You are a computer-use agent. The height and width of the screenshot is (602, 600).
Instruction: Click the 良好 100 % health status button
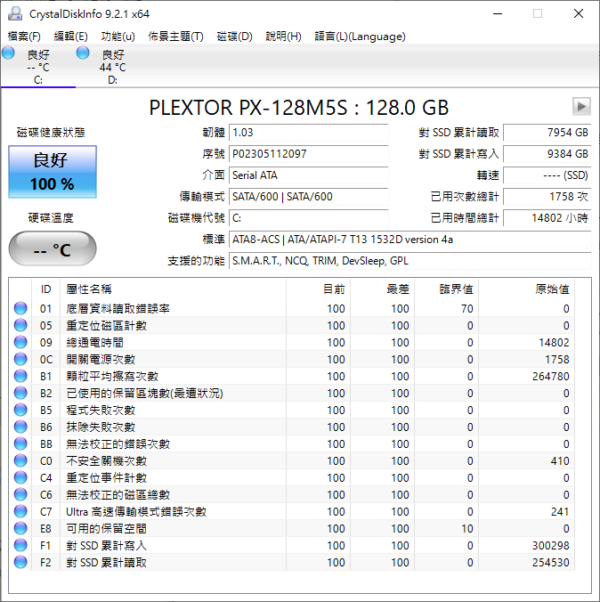coord(53,172)
